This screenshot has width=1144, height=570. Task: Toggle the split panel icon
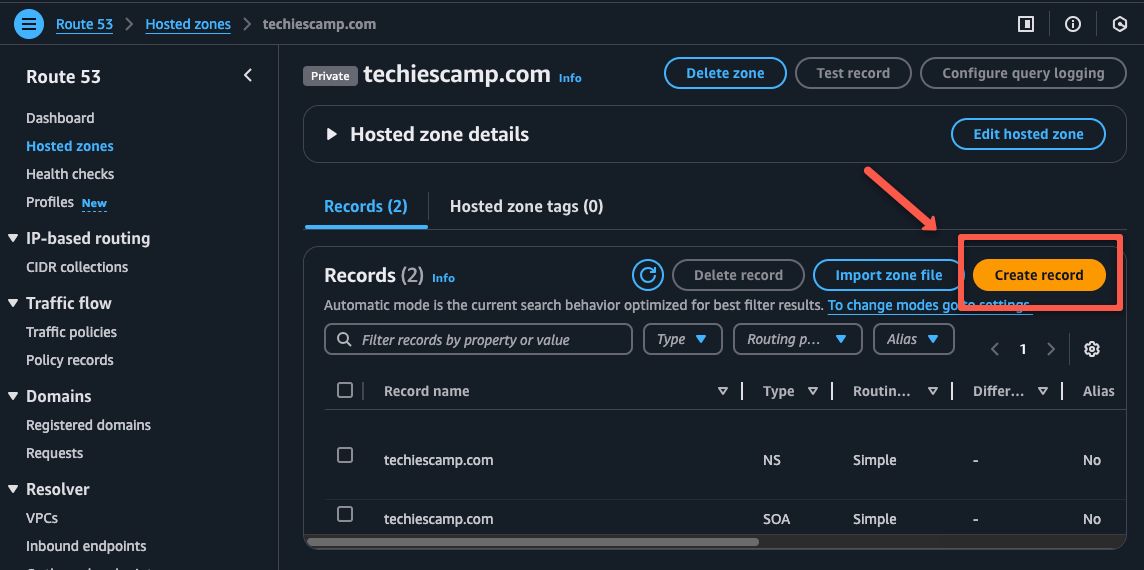click(x=1026, y=24)
